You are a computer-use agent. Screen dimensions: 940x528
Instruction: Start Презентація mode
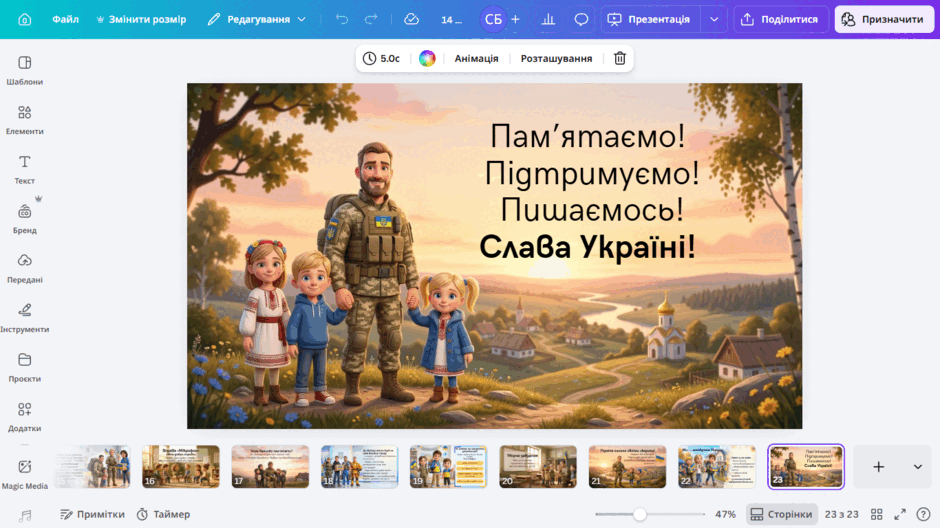coord(650,19)
